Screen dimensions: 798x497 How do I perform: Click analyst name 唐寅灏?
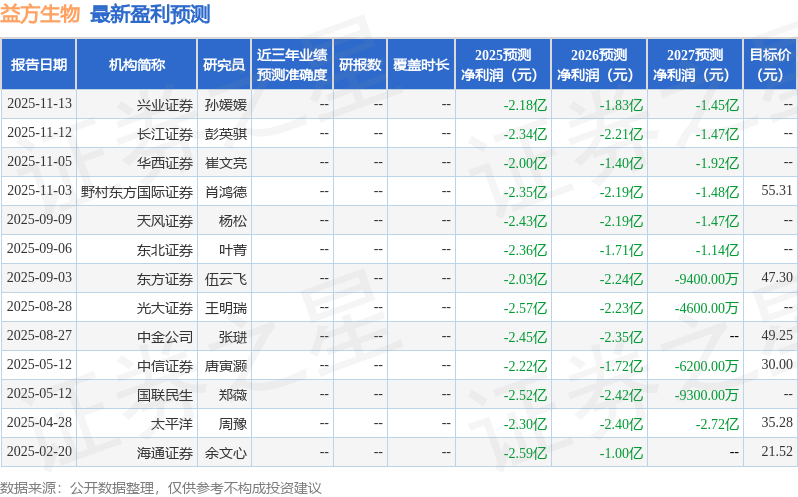(x=225, y=366)
